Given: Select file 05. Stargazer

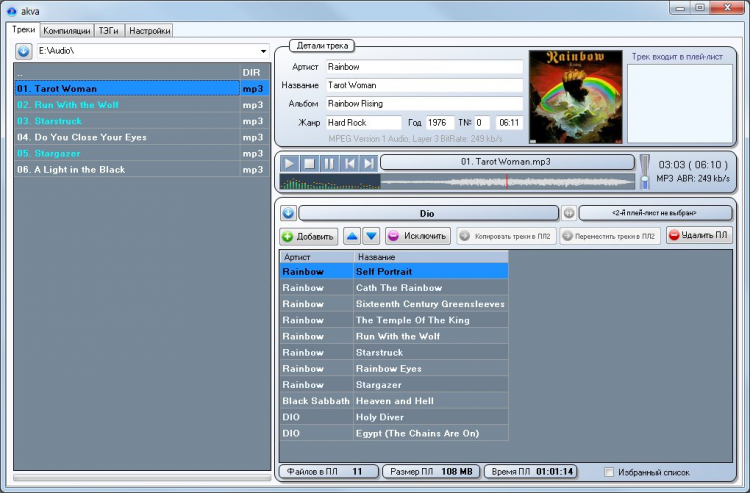Looking at the screenshot, I should pos(142,153).
